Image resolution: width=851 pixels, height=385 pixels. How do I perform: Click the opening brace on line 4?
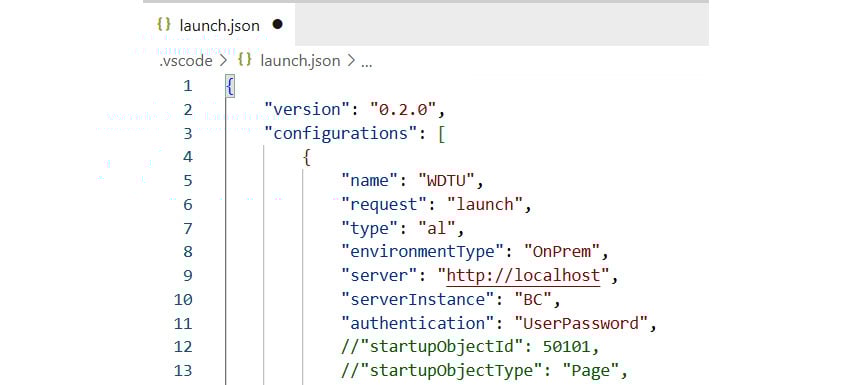pos(307,157)
